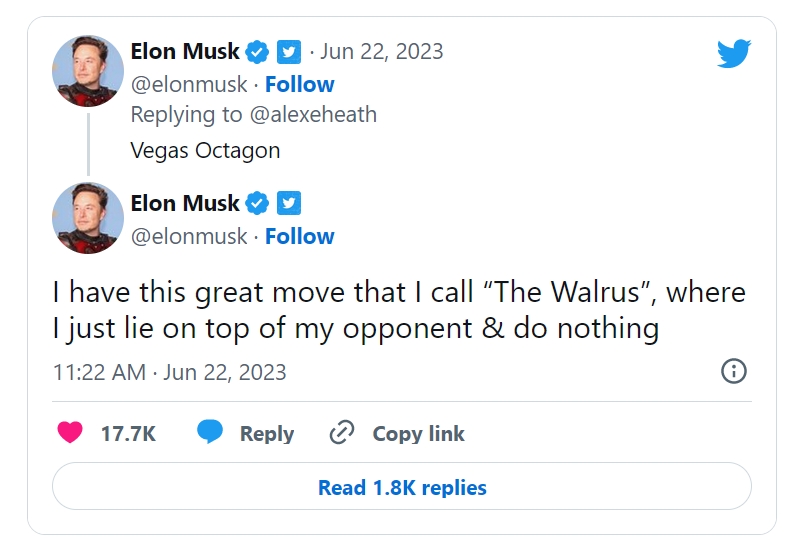Image resolution: width=801 pixels, height=559 pixels.
Task: Open the tweet info circle icon
Action: coord(733,372)
